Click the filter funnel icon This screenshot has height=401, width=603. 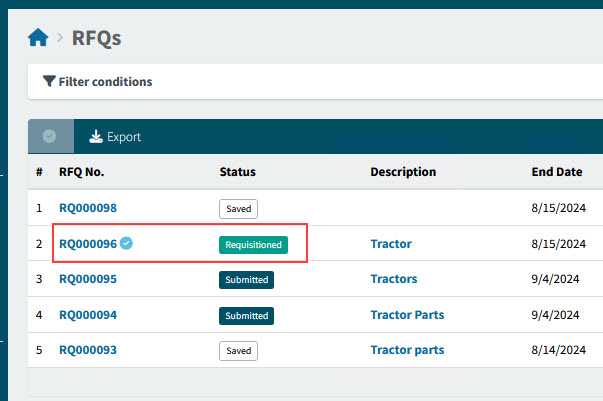49,81
